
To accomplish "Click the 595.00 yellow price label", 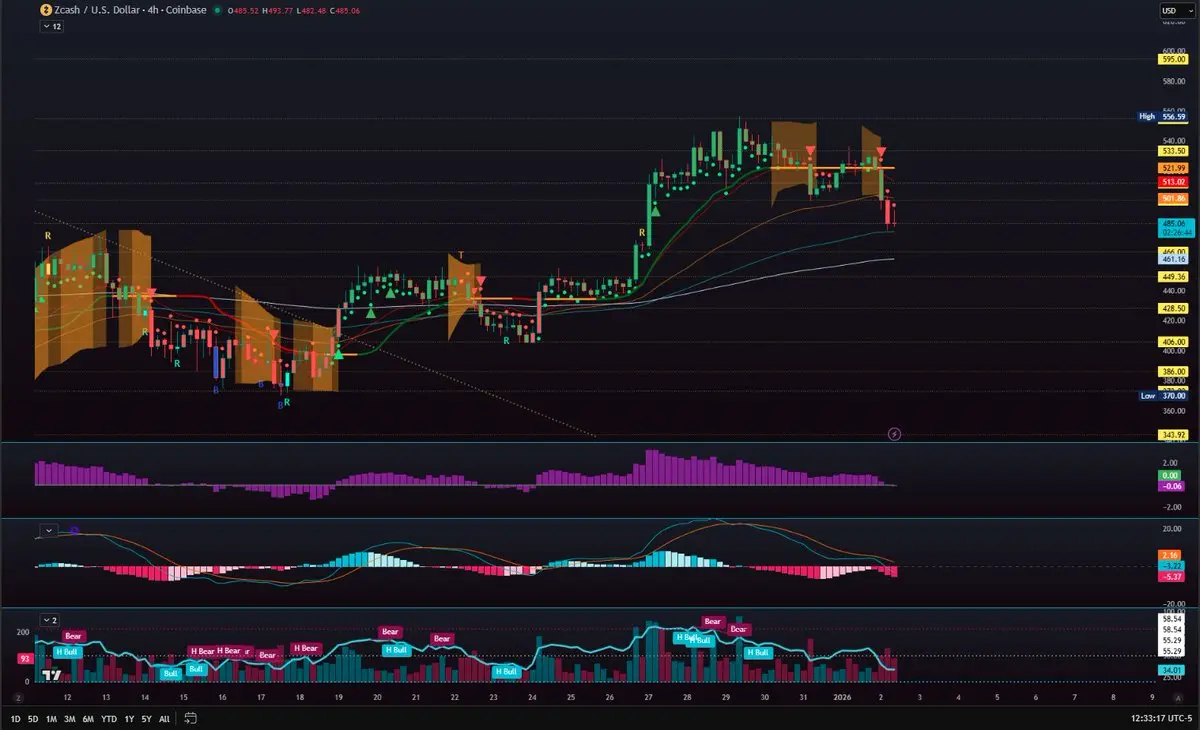I will 1172,59.
